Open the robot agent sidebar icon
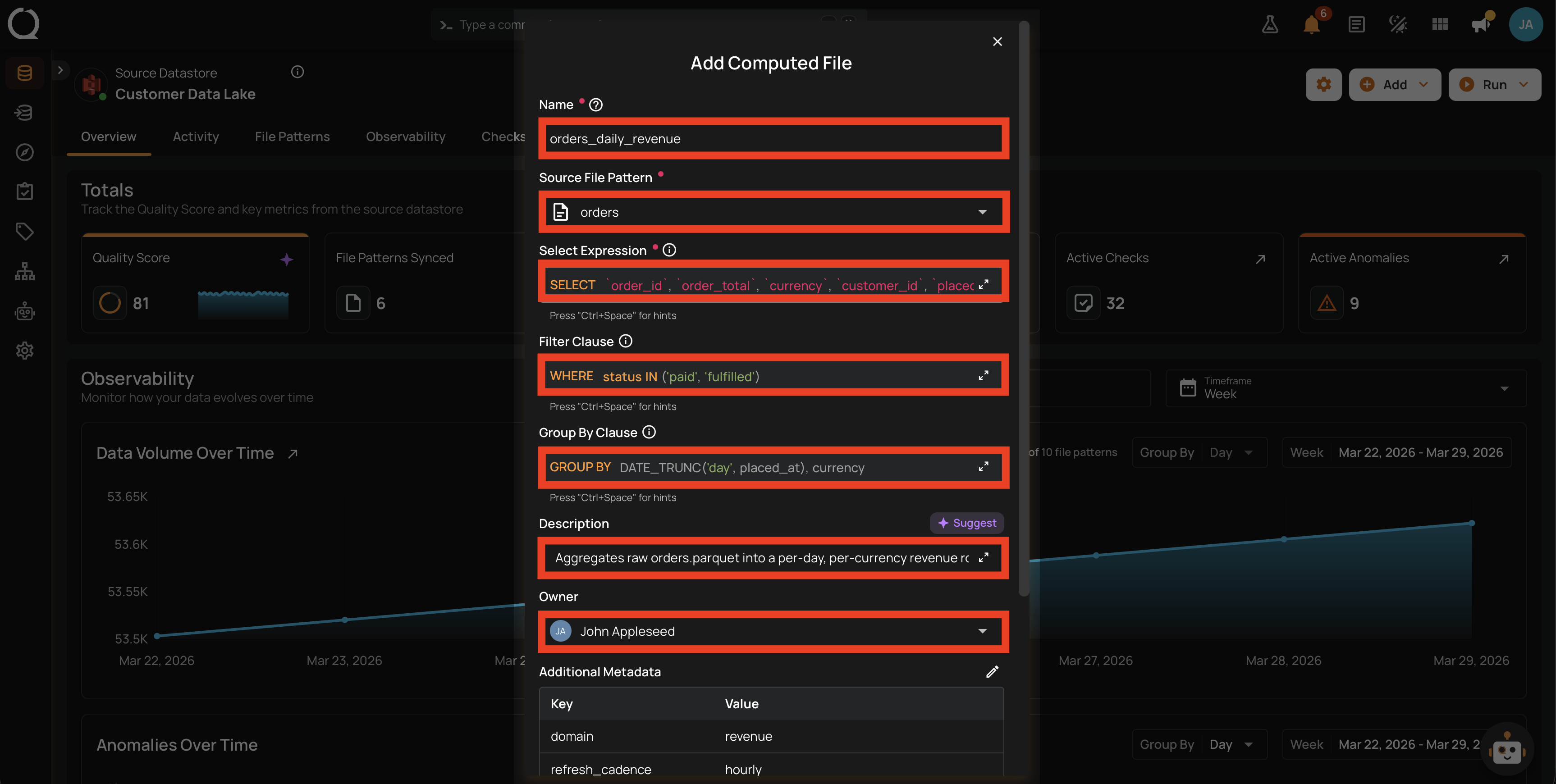The width and height of the screenshot is (1556, 784). [25, 311]
